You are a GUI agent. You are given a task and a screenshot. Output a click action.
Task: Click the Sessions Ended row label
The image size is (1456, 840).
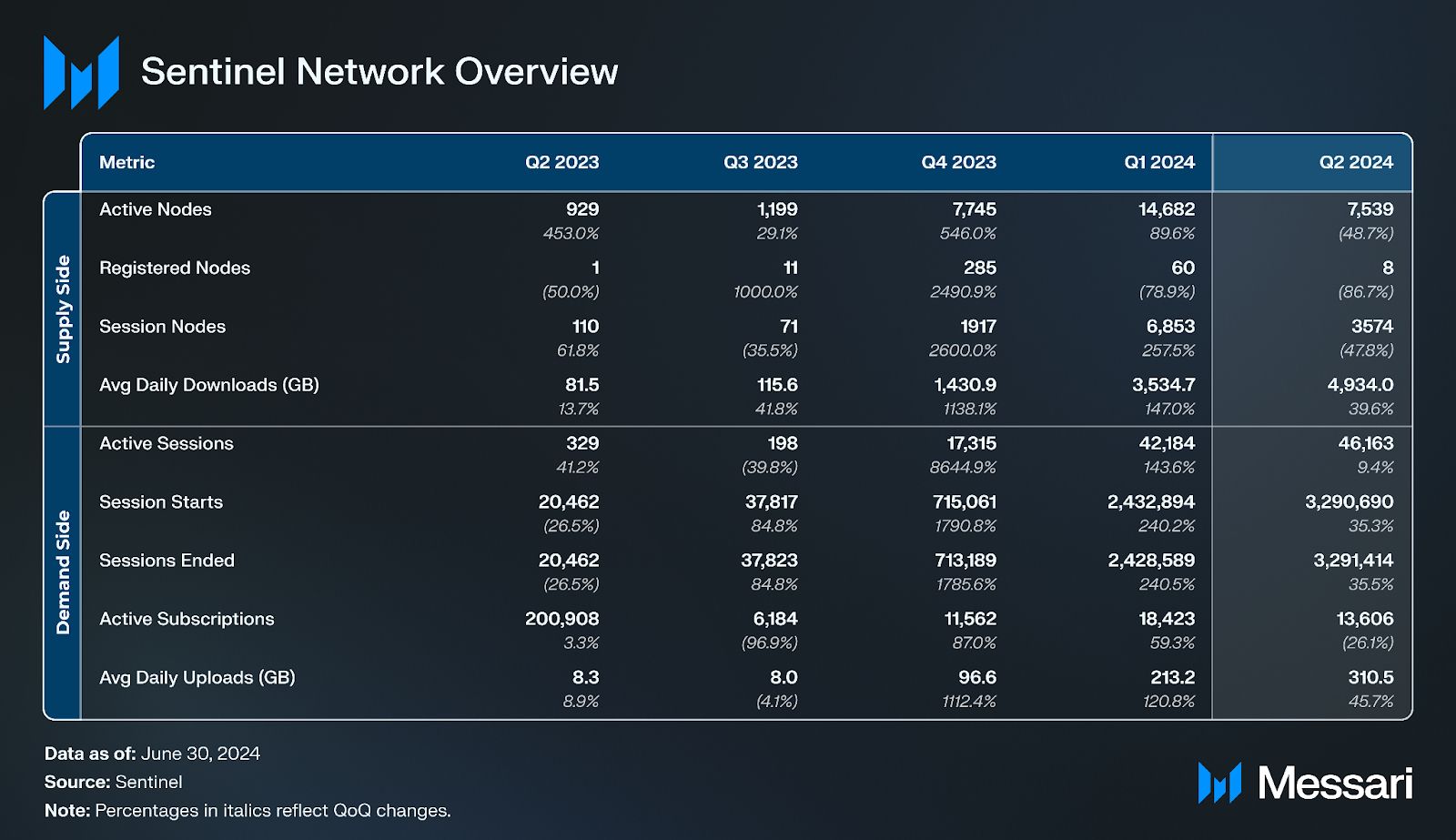point(167,561)
